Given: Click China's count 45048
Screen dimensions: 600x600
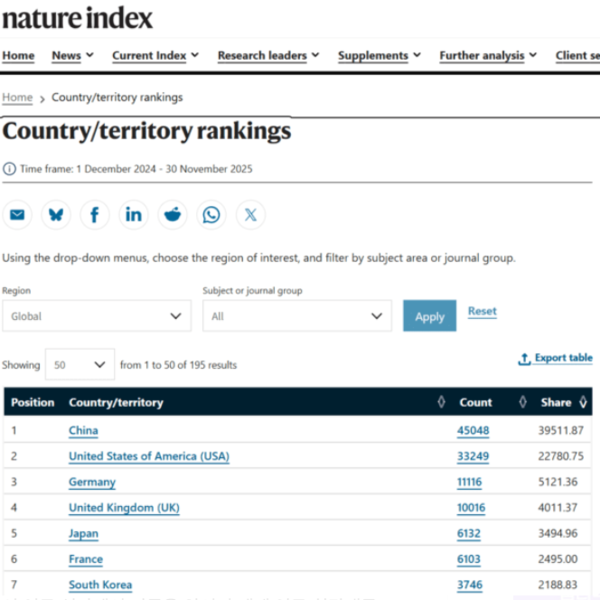Looking at the screenshot, I should pos(473,430).
